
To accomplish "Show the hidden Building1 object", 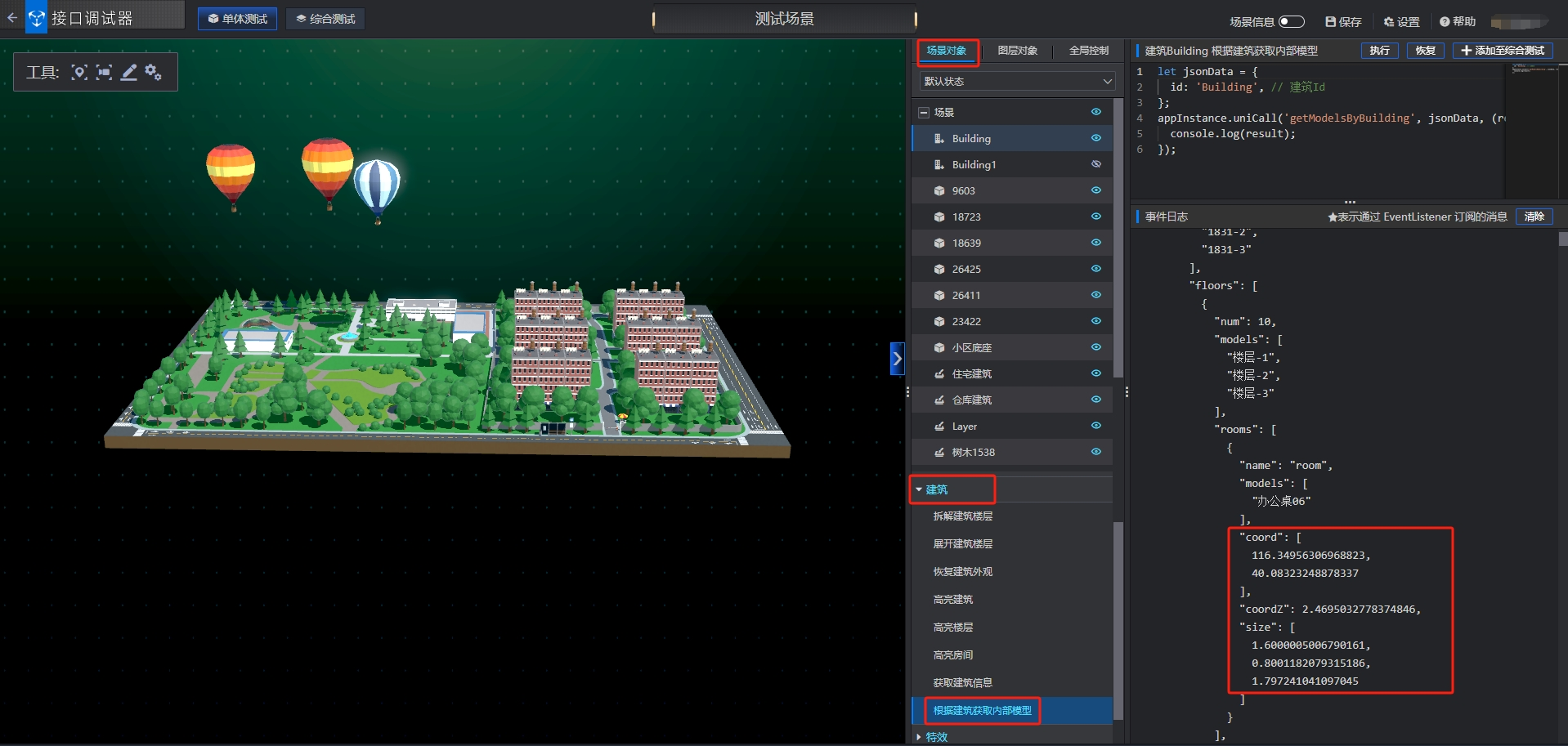I will (1095, 164).
